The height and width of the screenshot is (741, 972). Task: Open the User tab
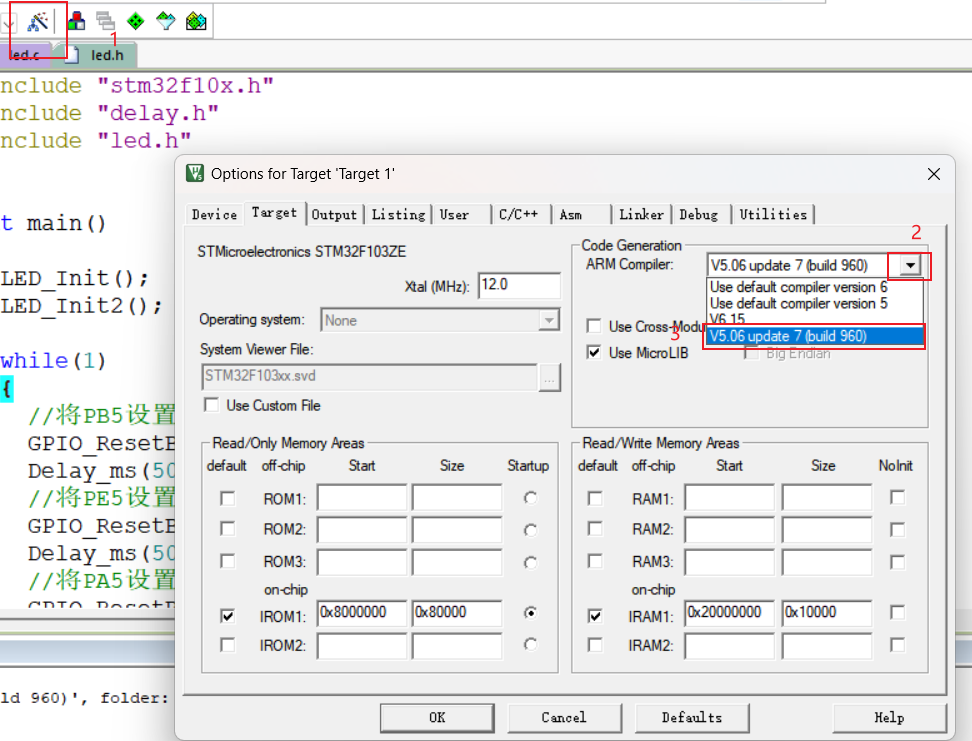tap(454, 215)
